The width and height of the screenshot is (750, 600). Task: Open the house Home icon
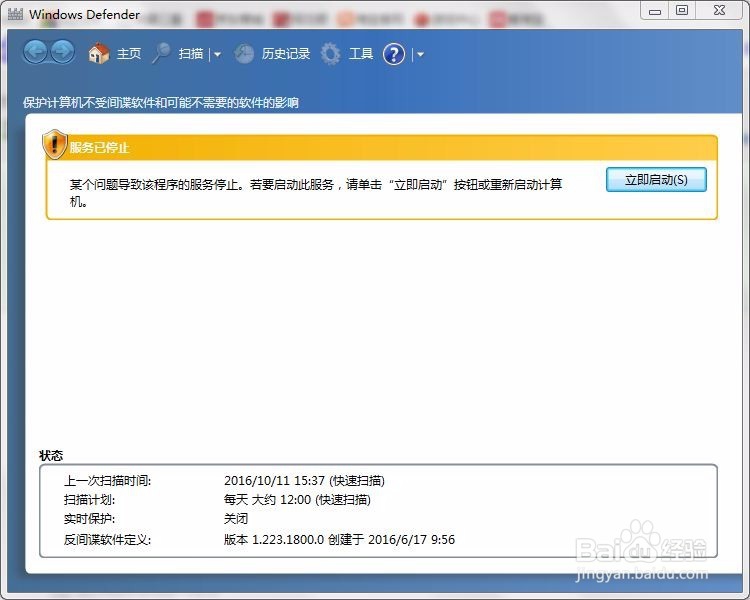(x=99, y=54)
